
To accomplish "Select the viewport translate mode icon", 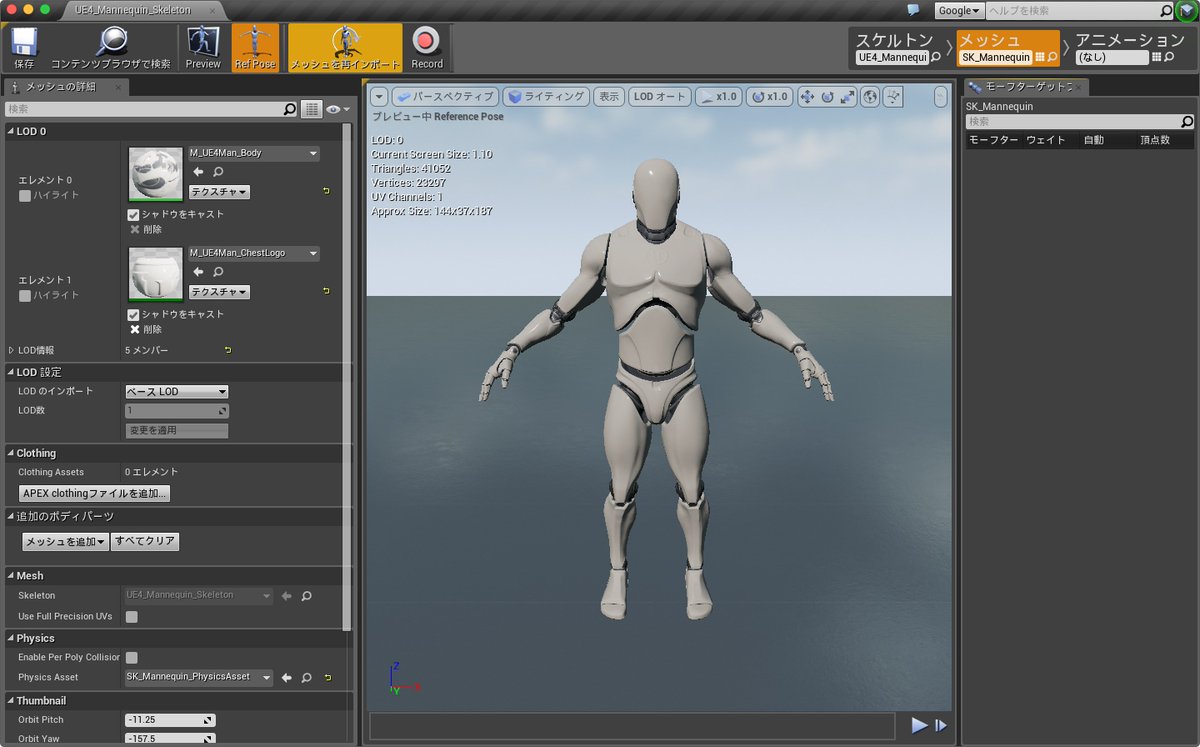I will tap(807, 97).
